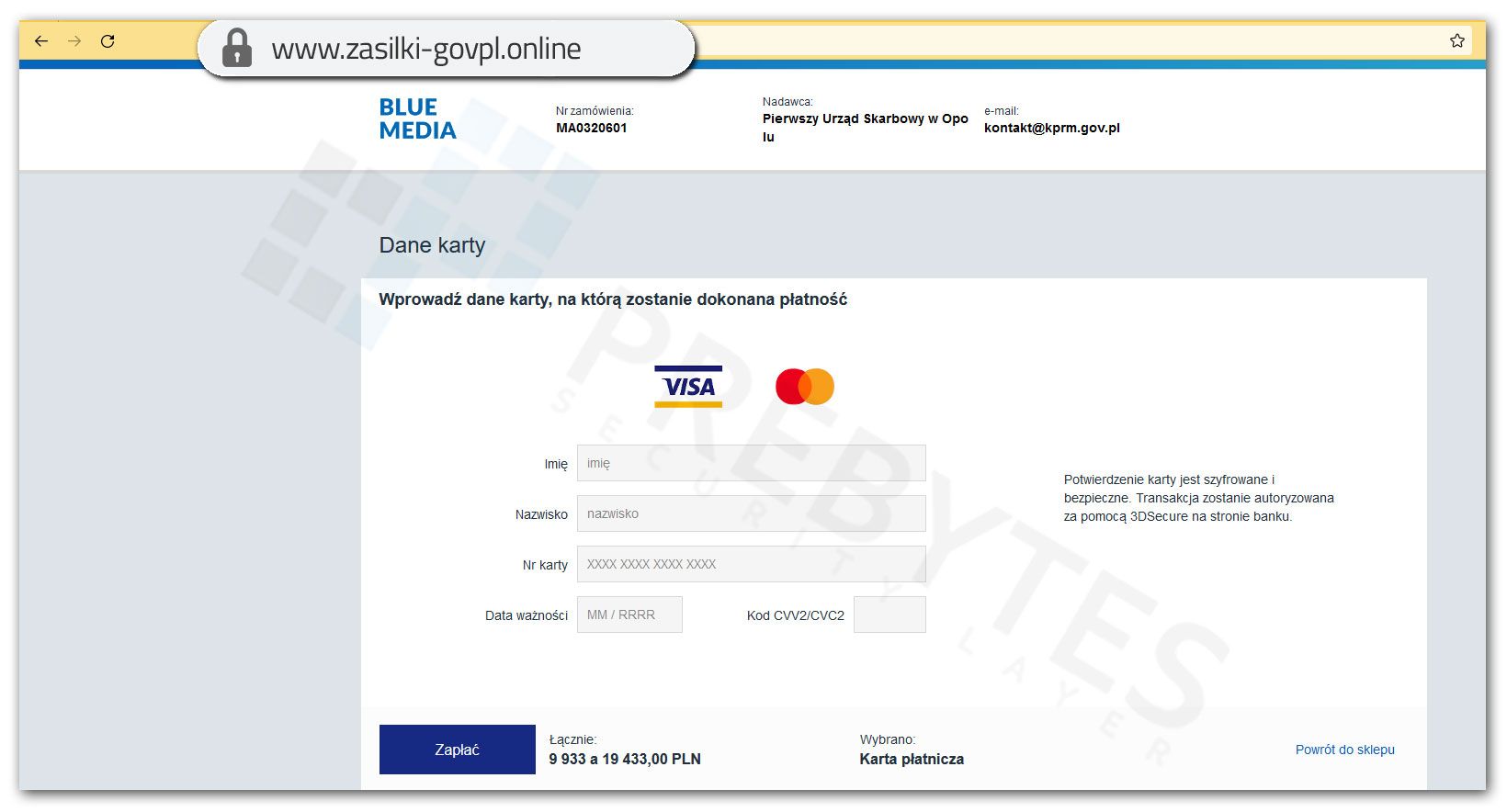Reload the page with refresh icon

point(108,41)
